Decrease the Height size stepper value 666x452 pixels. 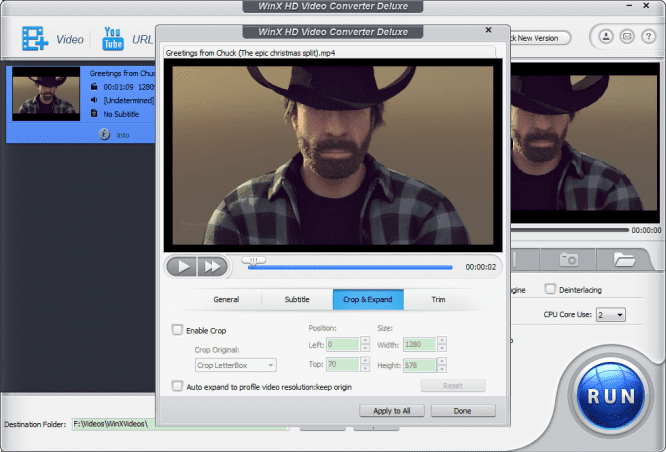pyautogui.click(x=442, y=369)
